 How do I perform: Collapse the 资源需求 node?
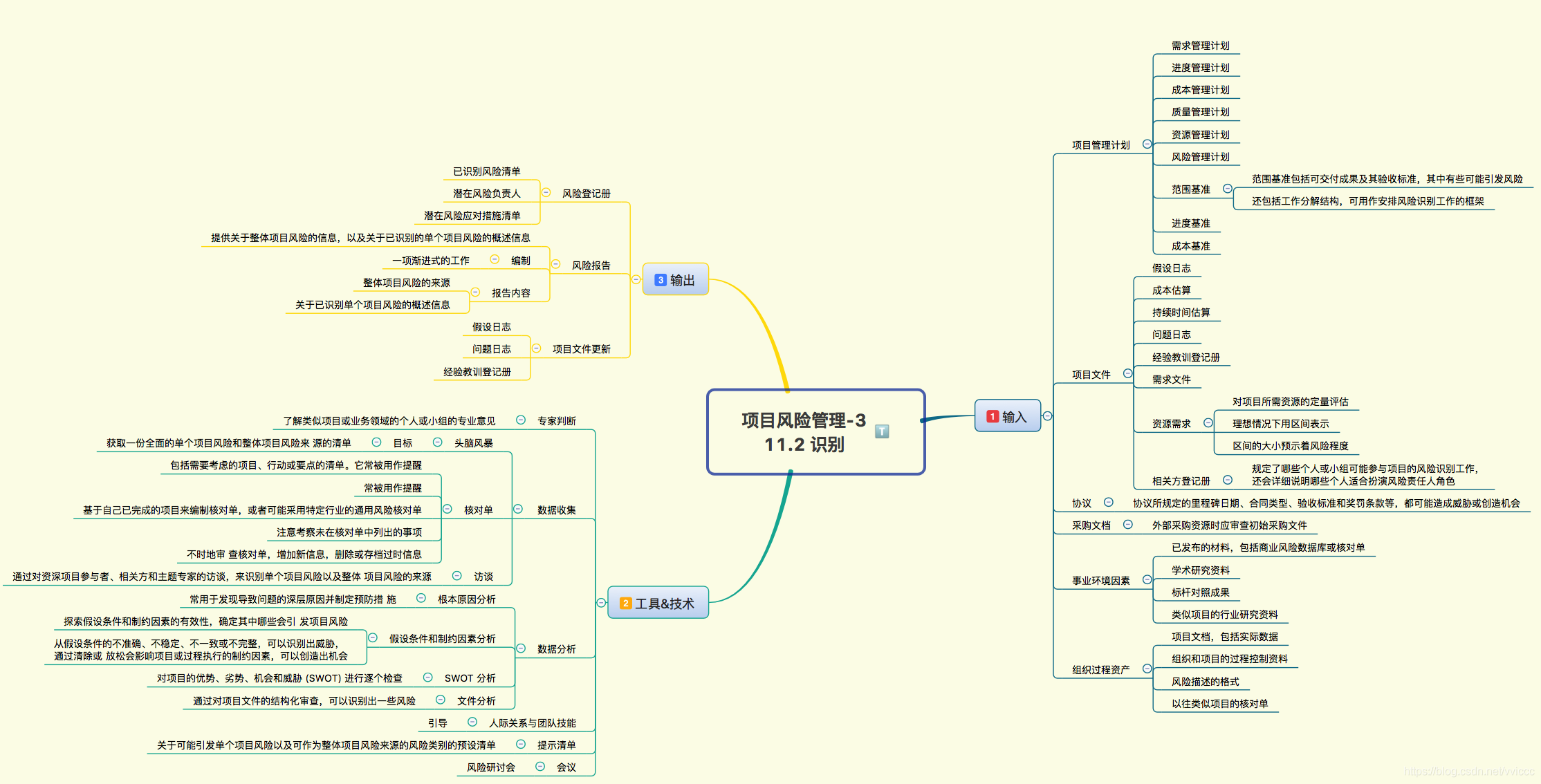coord(1208,423)
